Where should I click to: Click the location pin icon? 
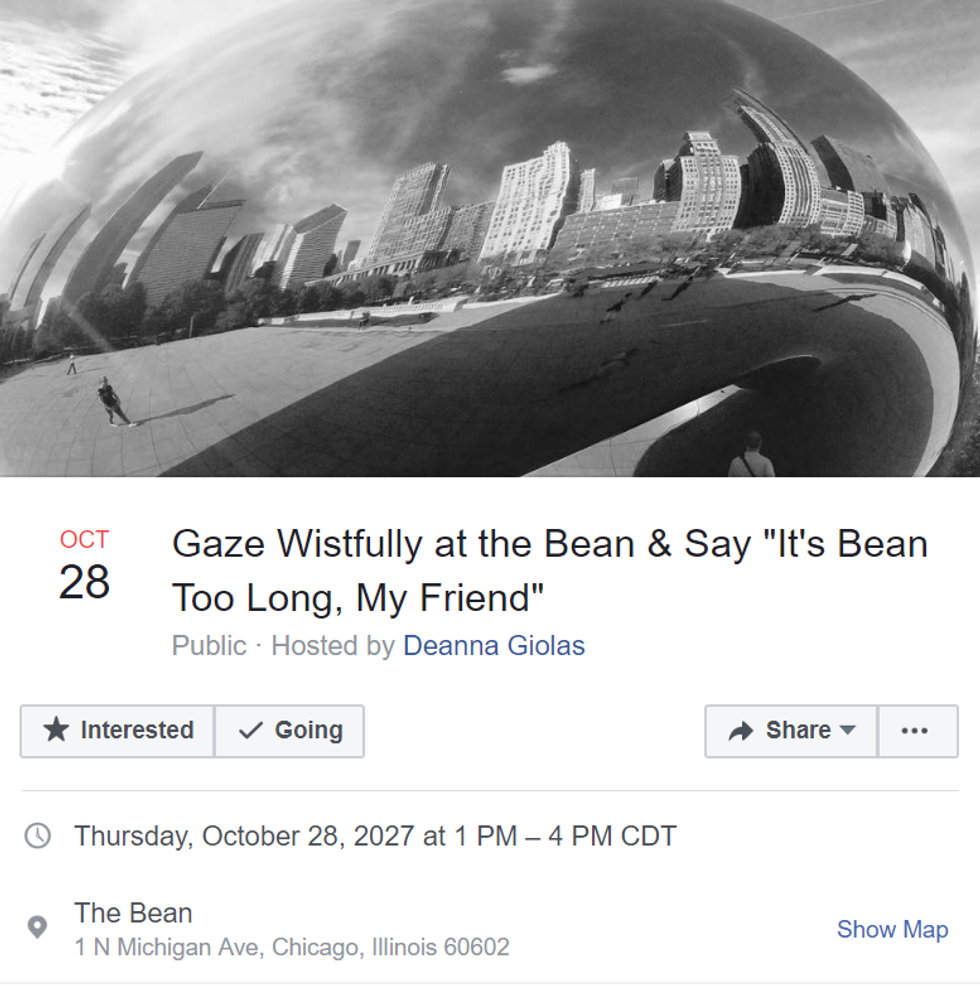(37, 928)
